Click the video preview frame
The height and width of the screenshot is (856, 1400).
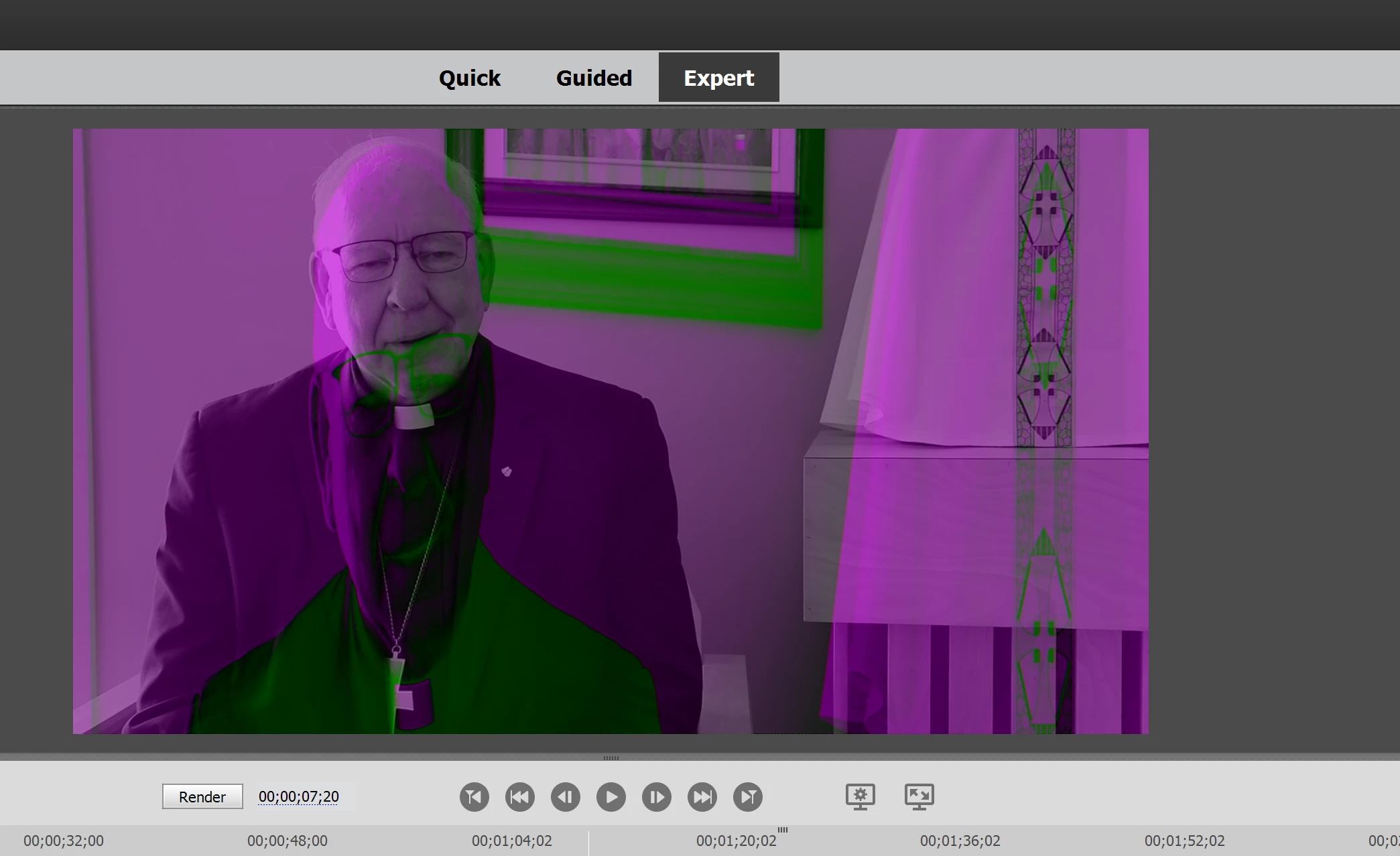(610, 430)
